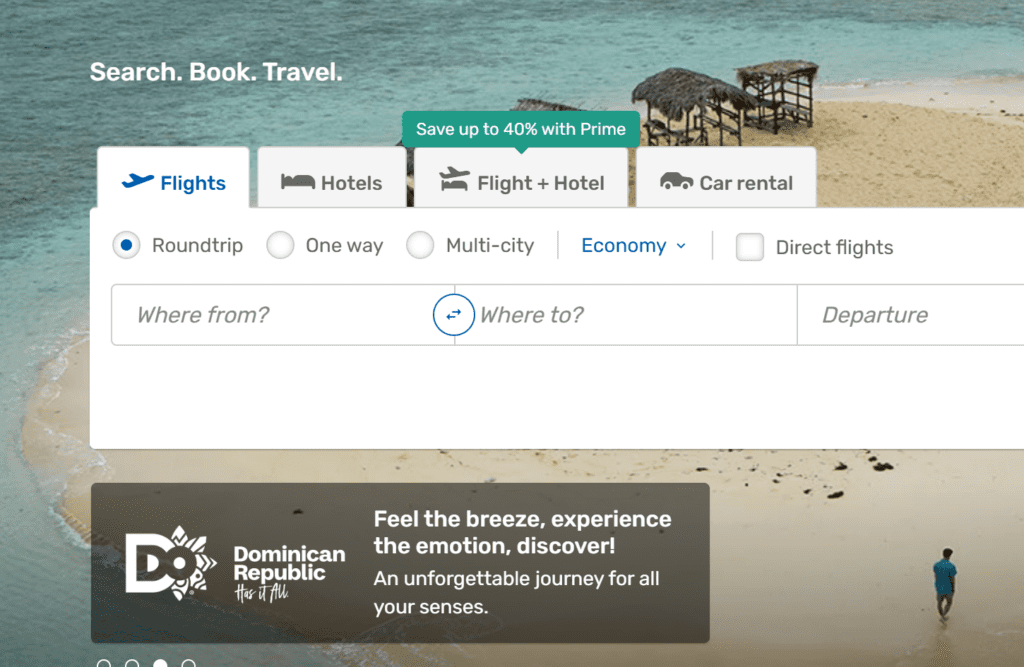Enable the Direct flights checkbox

(750, 247)
